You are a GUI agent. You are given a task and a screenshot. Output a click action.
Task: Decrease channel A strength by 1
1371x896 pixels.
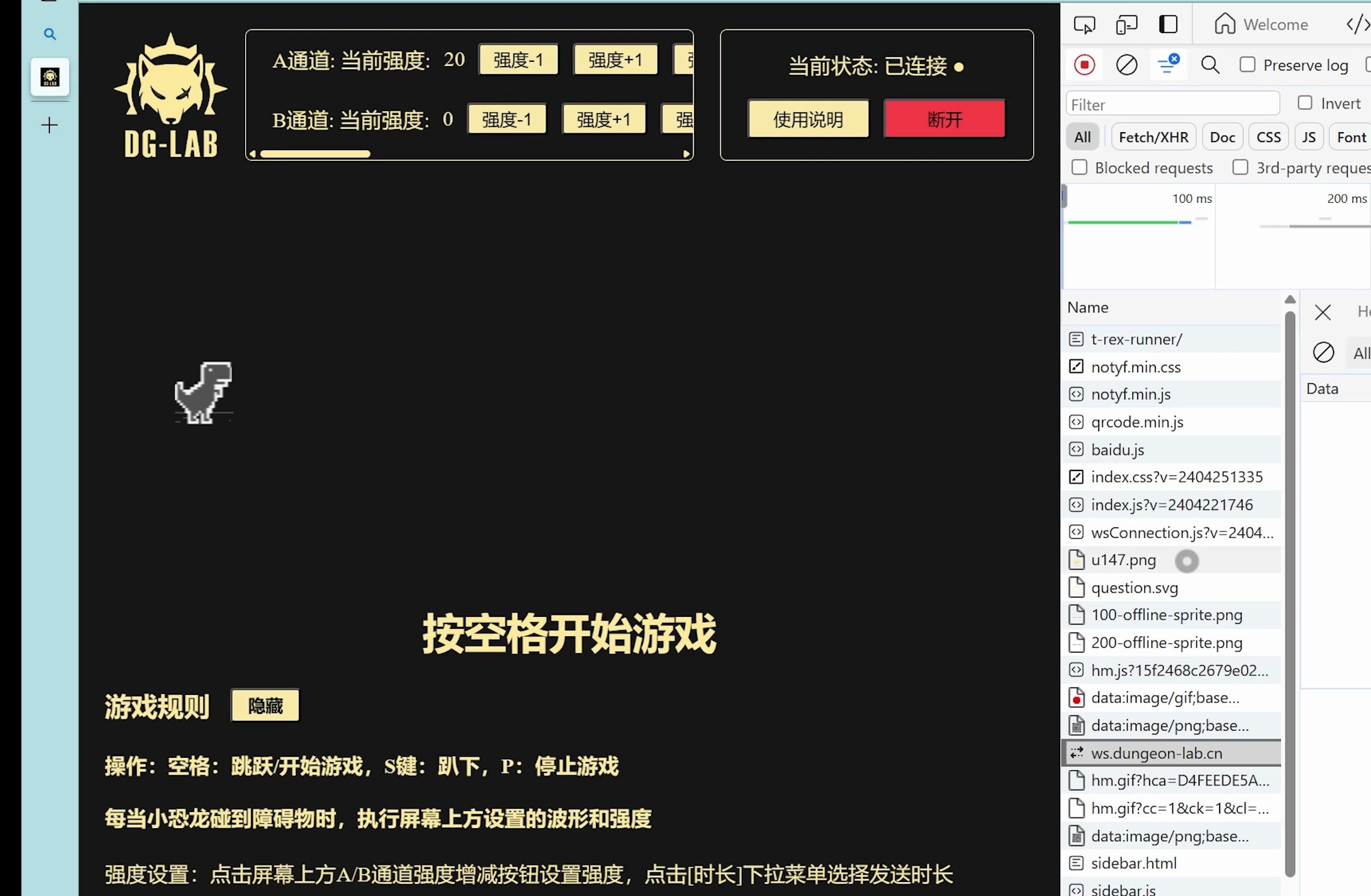click(518, 59)
